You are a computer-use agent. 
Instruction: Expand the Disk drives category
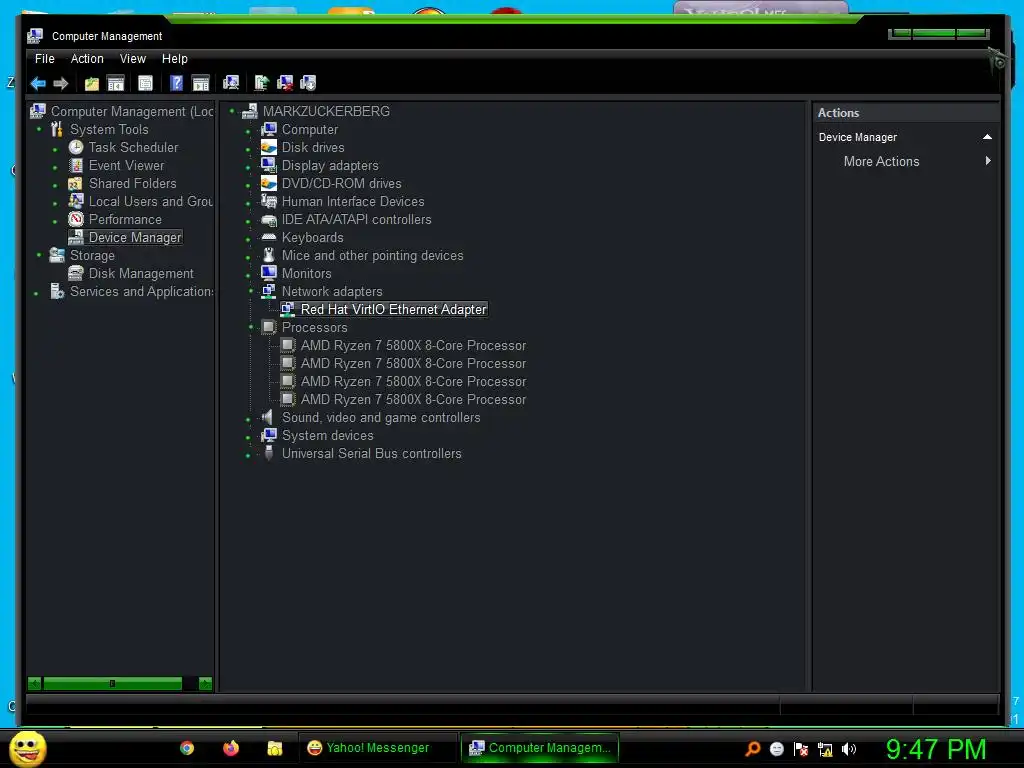(248, 150)
